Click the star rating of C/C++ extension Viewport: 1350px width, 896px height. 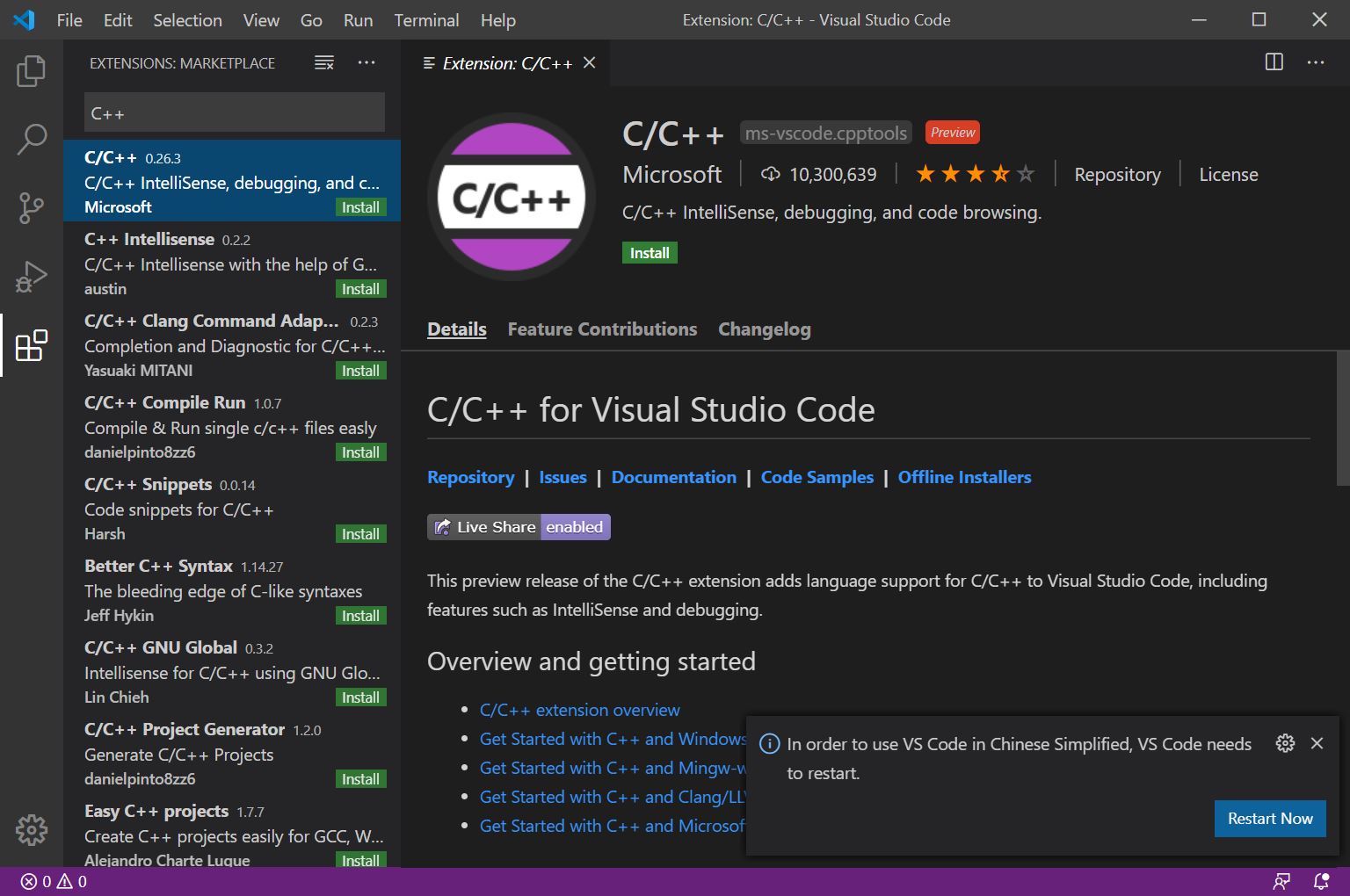(x=975, y=174)
